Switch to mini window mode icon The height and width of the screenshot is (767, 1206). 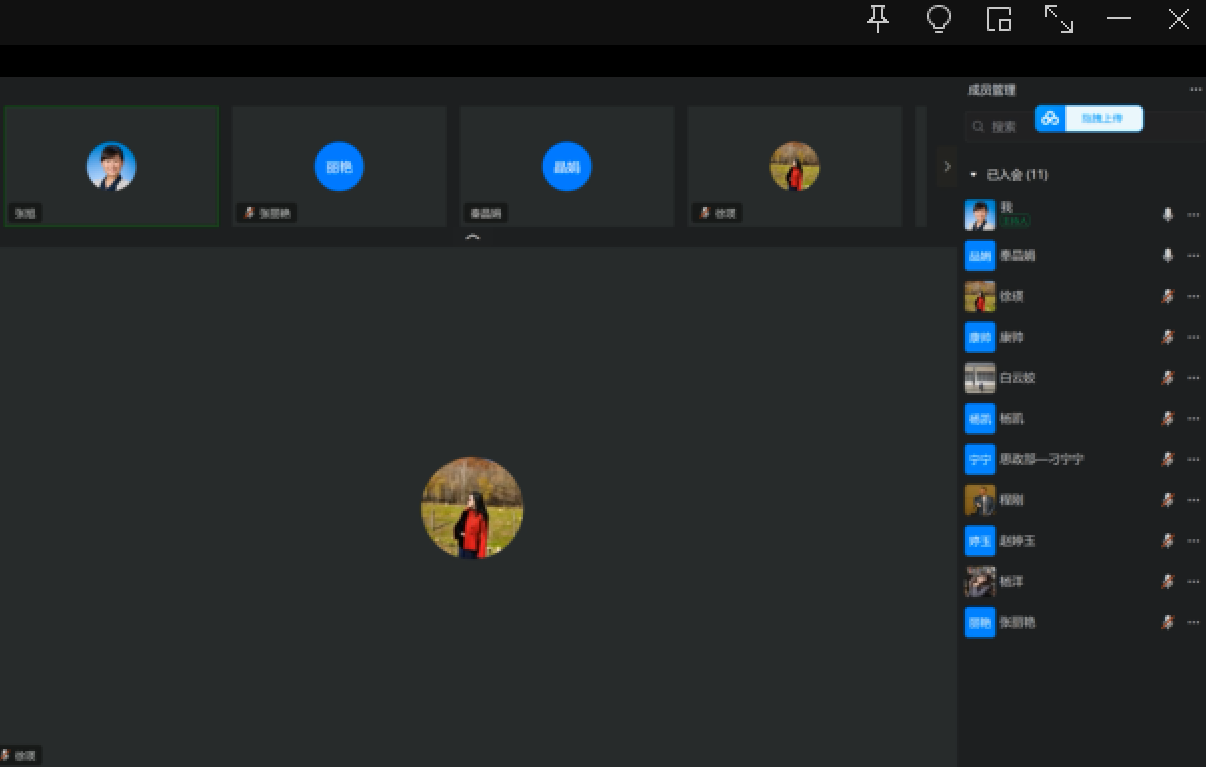(x=998, y=19)
